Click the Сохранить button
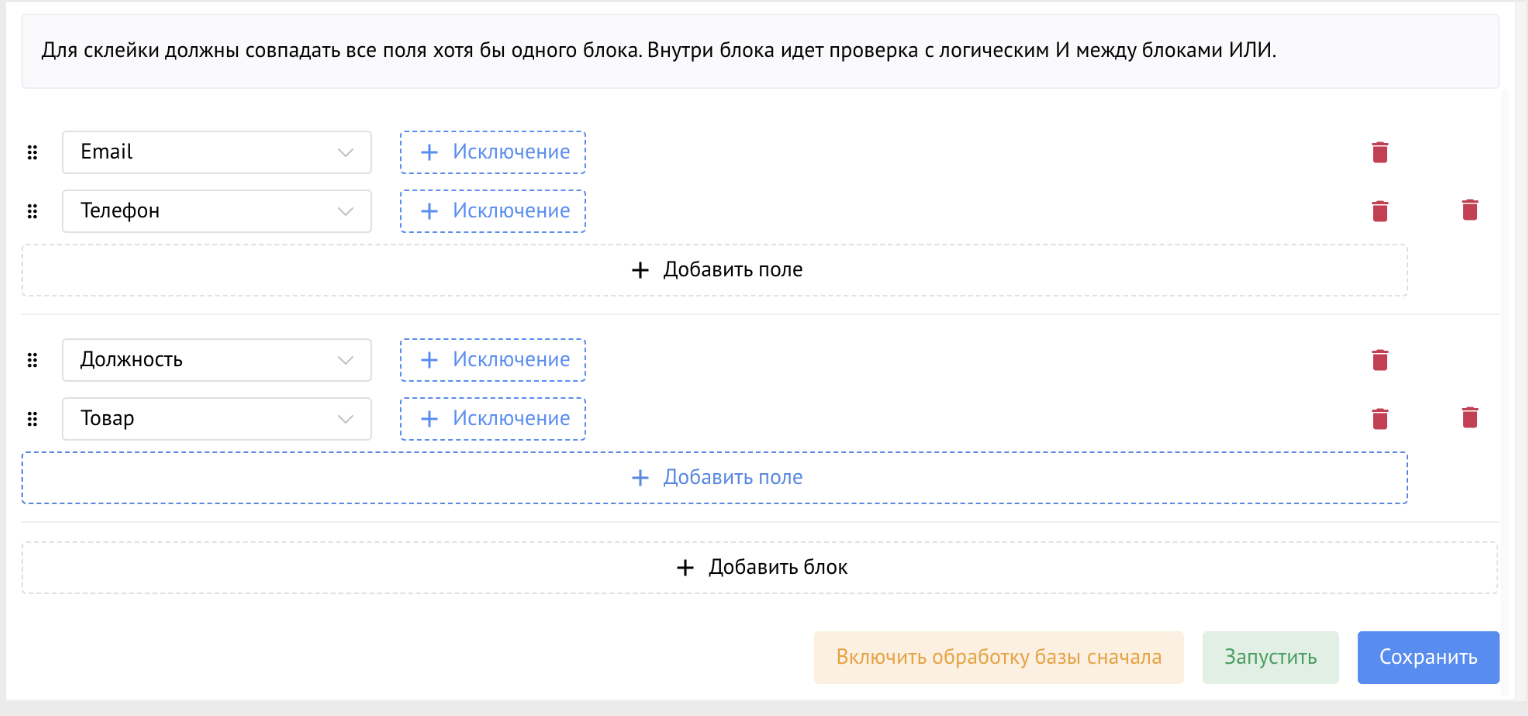 coord(1428,657)
